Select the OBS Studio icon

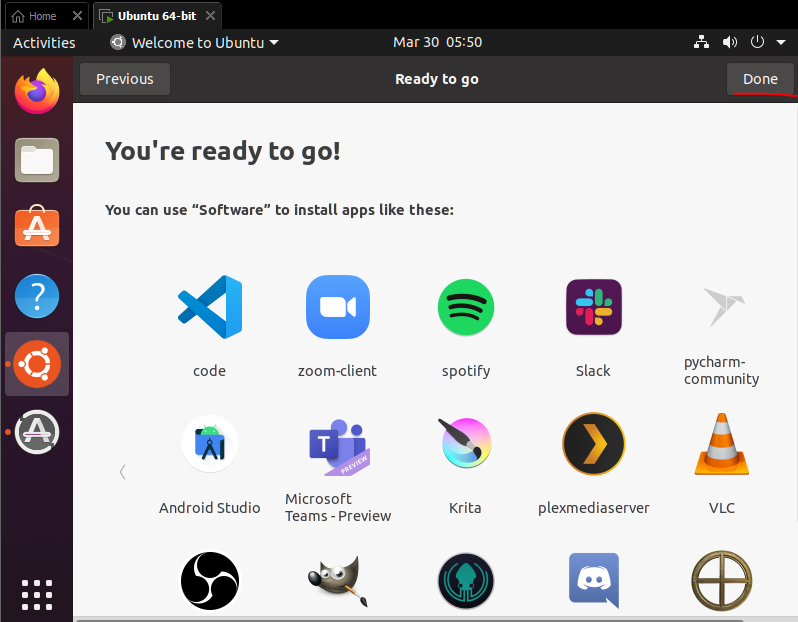point(210,581)
